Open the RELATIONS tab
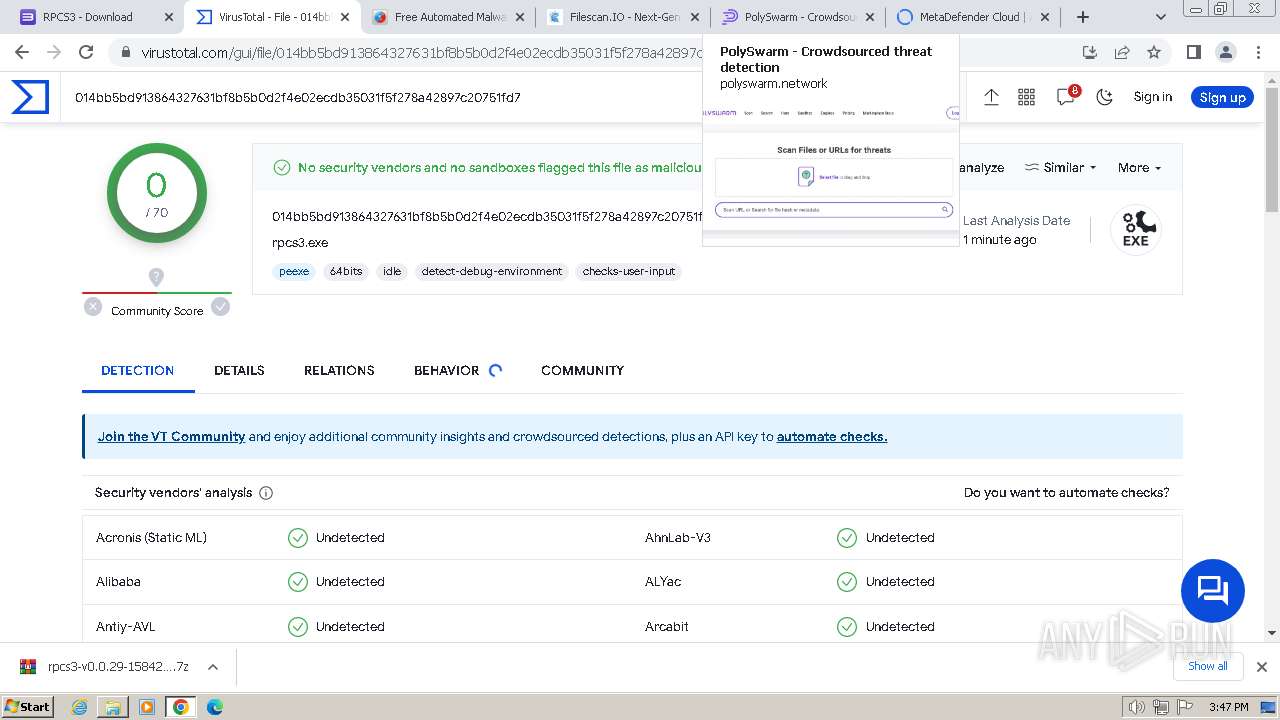The height and width of the screenshot is (720, 1280). click(x=339, y=370)
